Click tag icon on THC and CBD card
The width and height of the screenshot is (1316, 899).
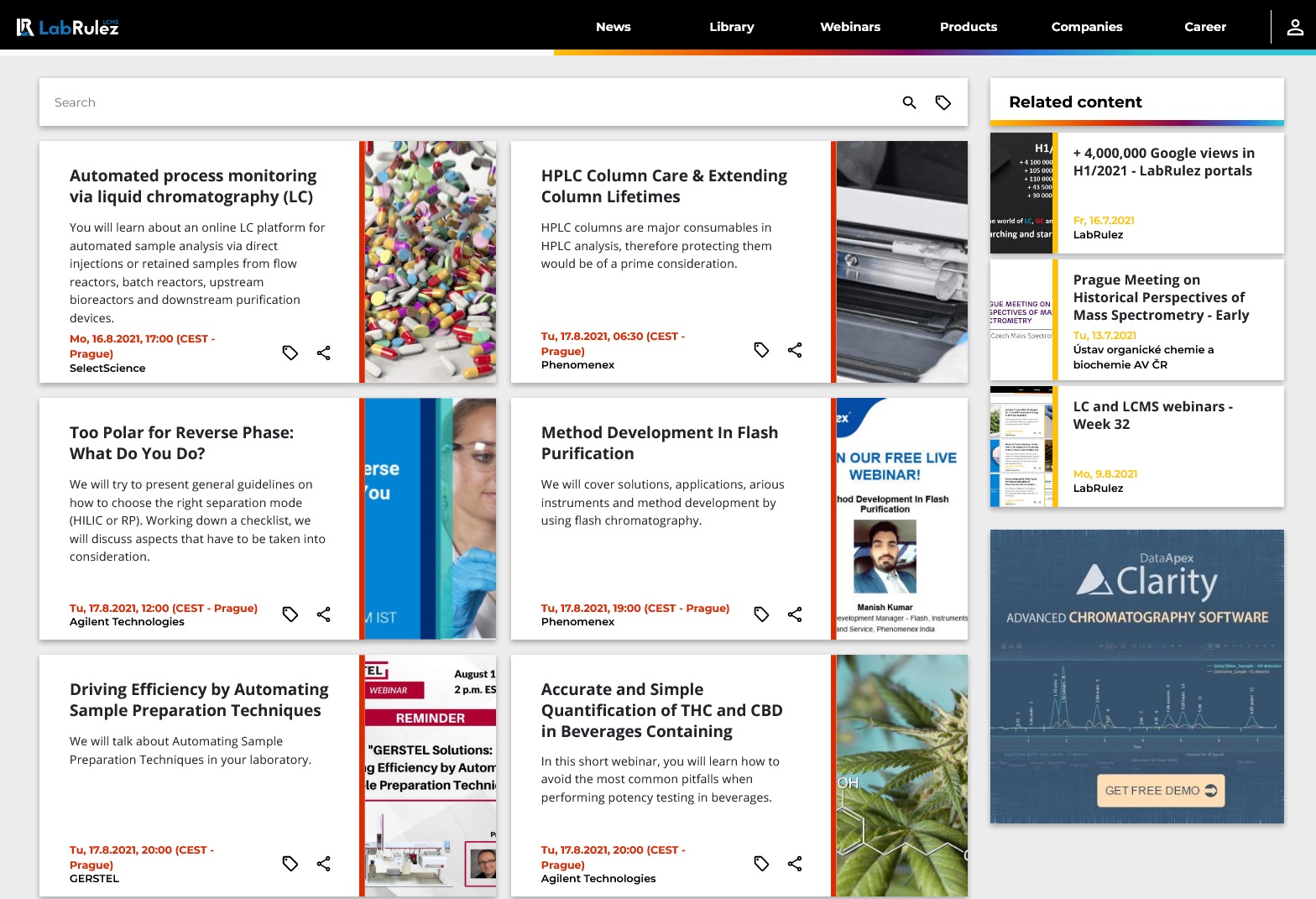(x=761, y=864)
